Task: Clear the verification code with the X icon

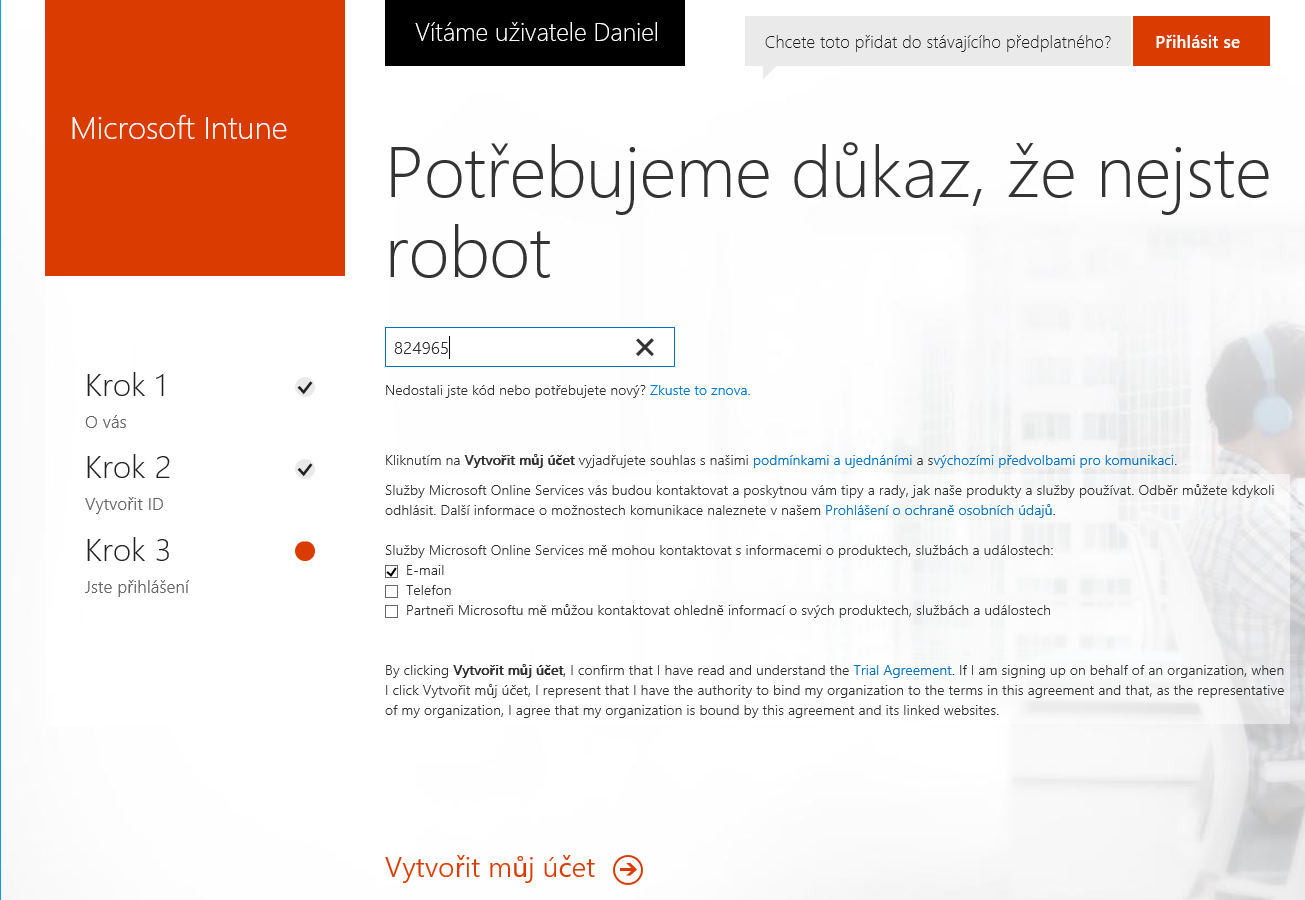Action: (x=645, y=347)
